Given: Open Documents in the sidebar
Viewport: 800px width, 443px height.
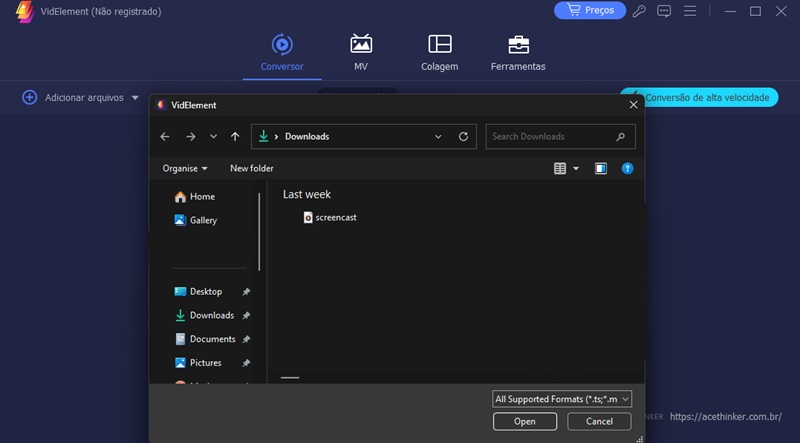Looking at the screenshot, I should [212, 339].
